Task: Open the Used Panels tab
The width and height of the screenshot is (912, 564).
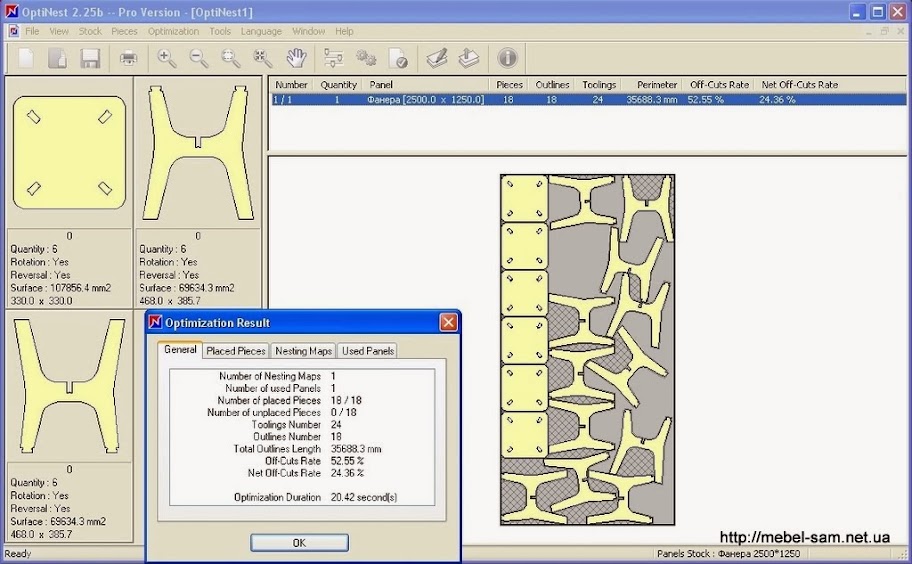Action: pyautogui.click(x=367, y=351)
